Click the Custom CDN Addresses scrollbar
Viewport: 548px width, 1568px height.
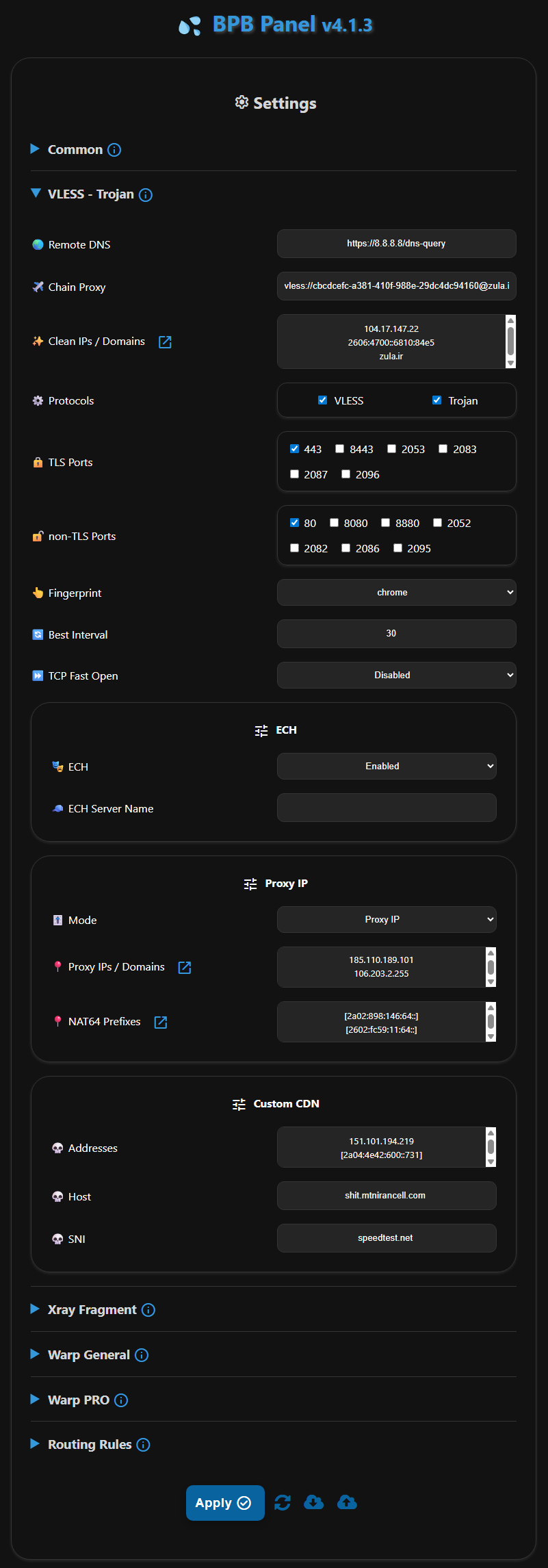pos(491,1147)
